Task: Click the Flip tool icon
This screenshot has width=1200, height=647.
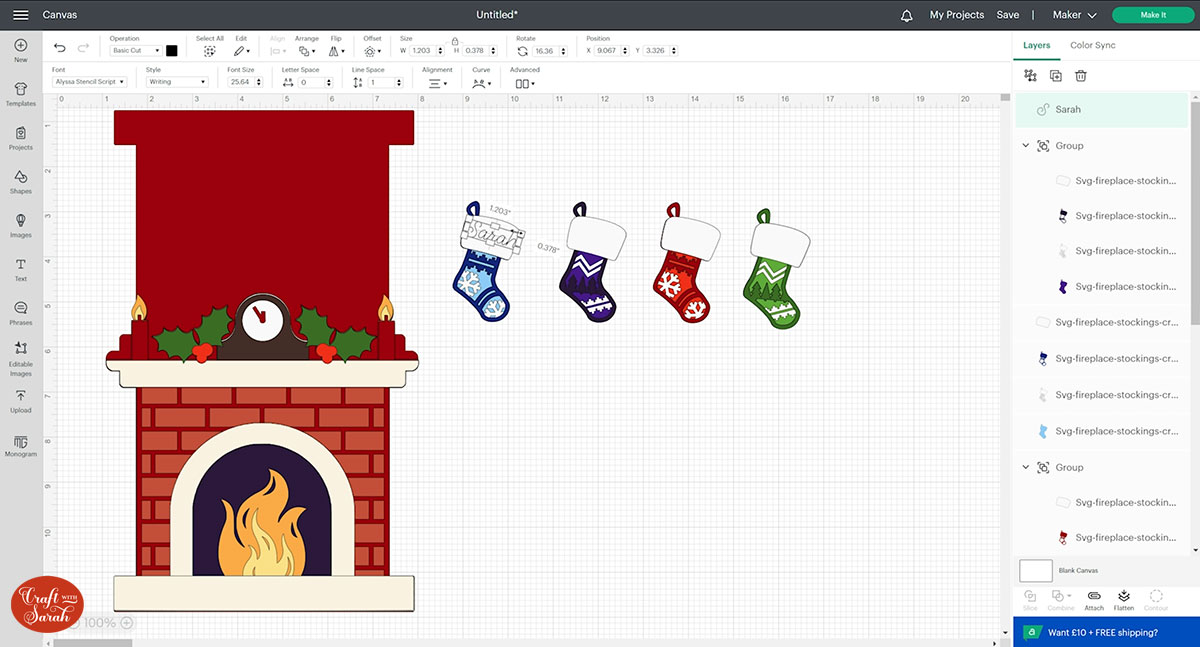Action: point(334,50)
